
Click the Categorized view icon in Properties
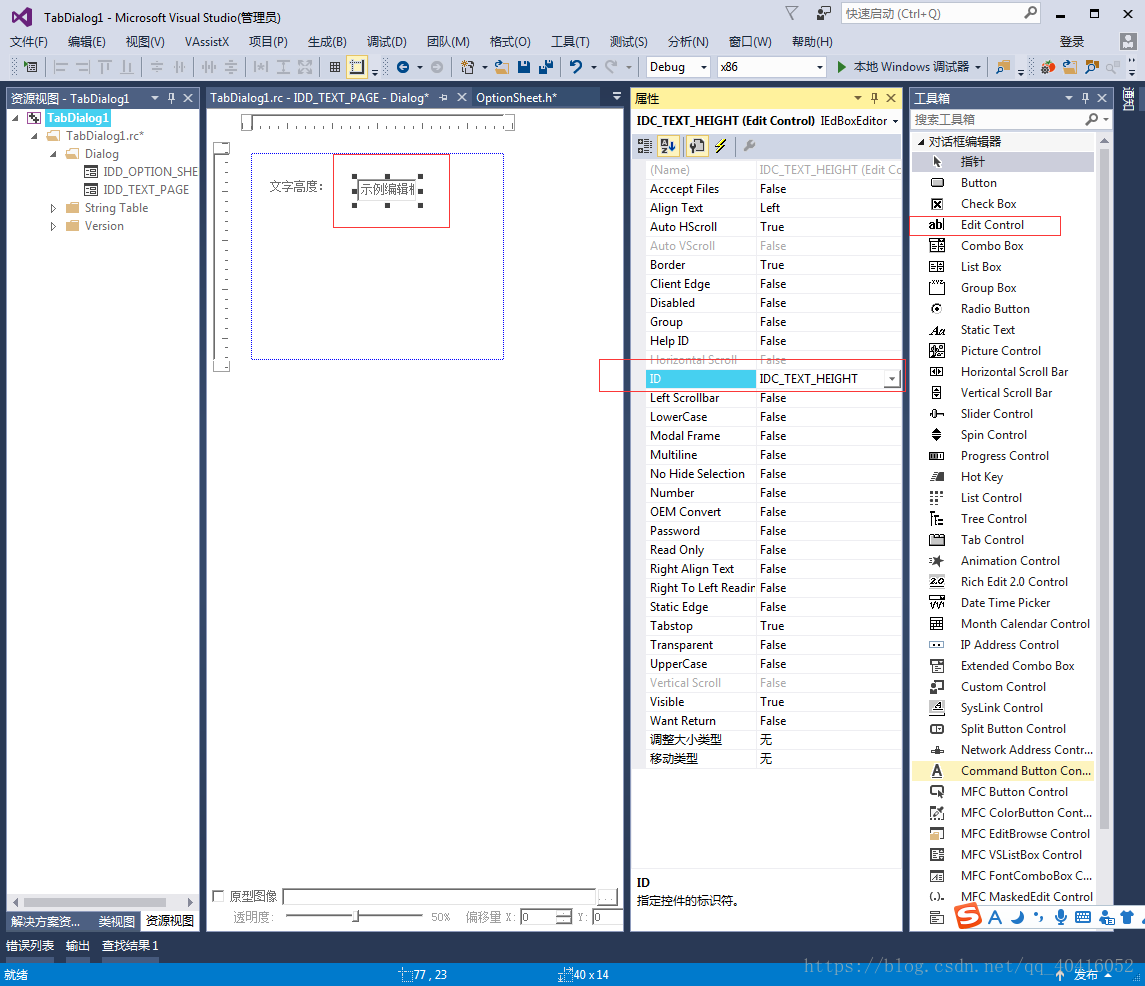tap(645, 146)
